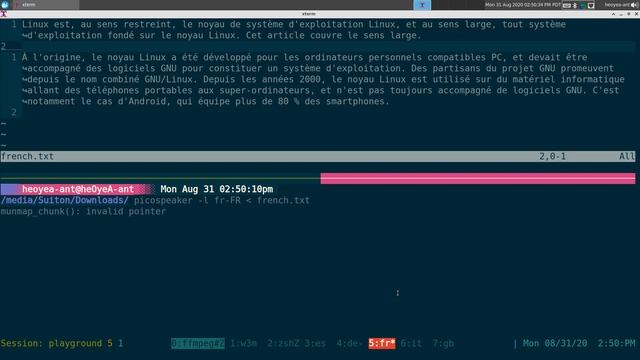640x360 pixels.
Task: Minimize the xterm window
Action: (621, 14)
